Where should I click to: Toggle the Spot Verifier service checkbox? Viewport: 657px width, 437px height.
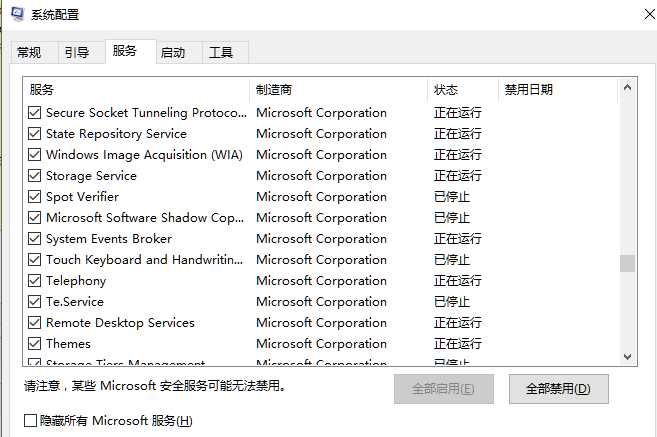[34, 196]
